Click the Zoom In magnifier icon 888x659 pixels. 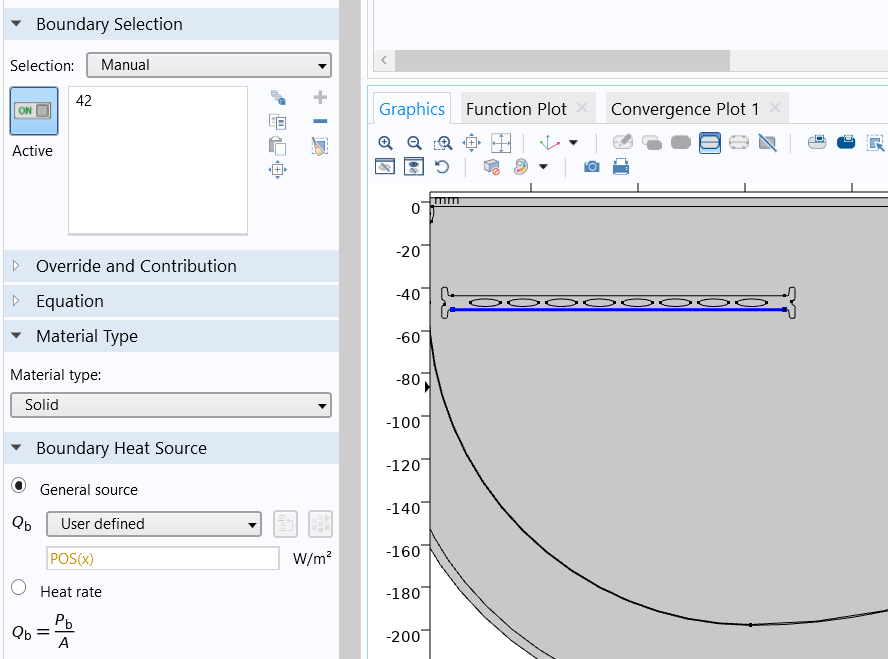tap(385, 143)
